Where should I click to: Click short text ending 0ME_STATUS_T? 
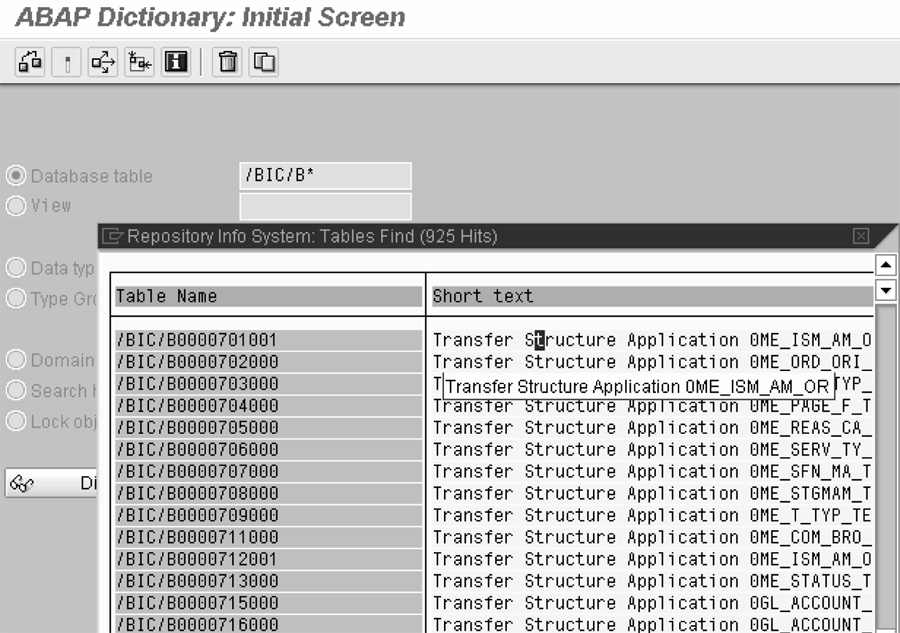coord(653,581)
